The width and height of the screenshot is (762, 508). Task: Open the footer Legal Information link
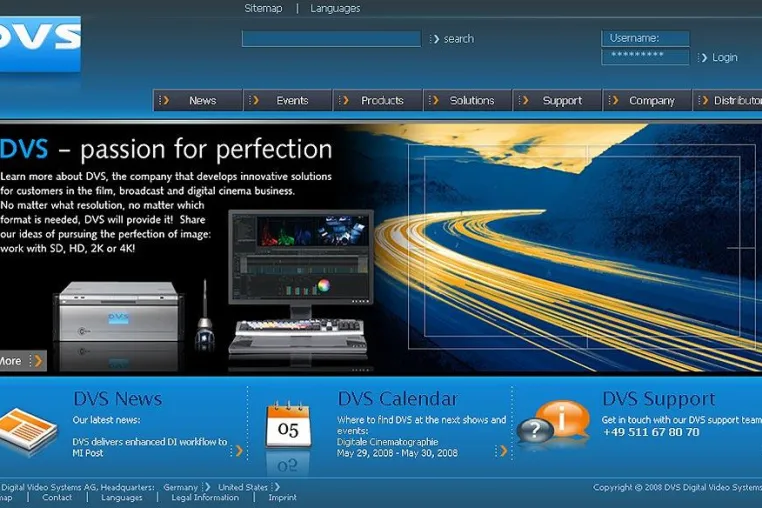point(205,497)
